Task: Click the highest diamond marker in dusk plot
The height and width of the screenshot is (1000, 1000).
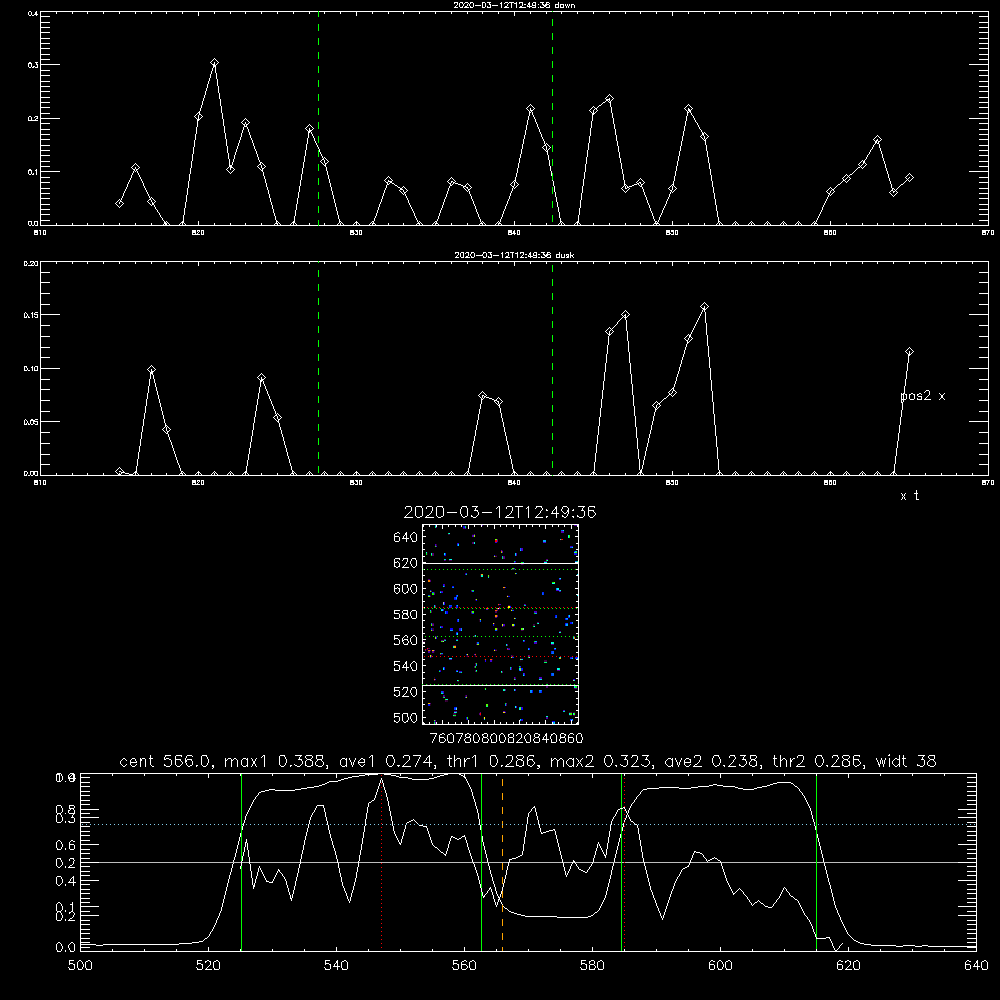Action: click(x=704, y=307)
